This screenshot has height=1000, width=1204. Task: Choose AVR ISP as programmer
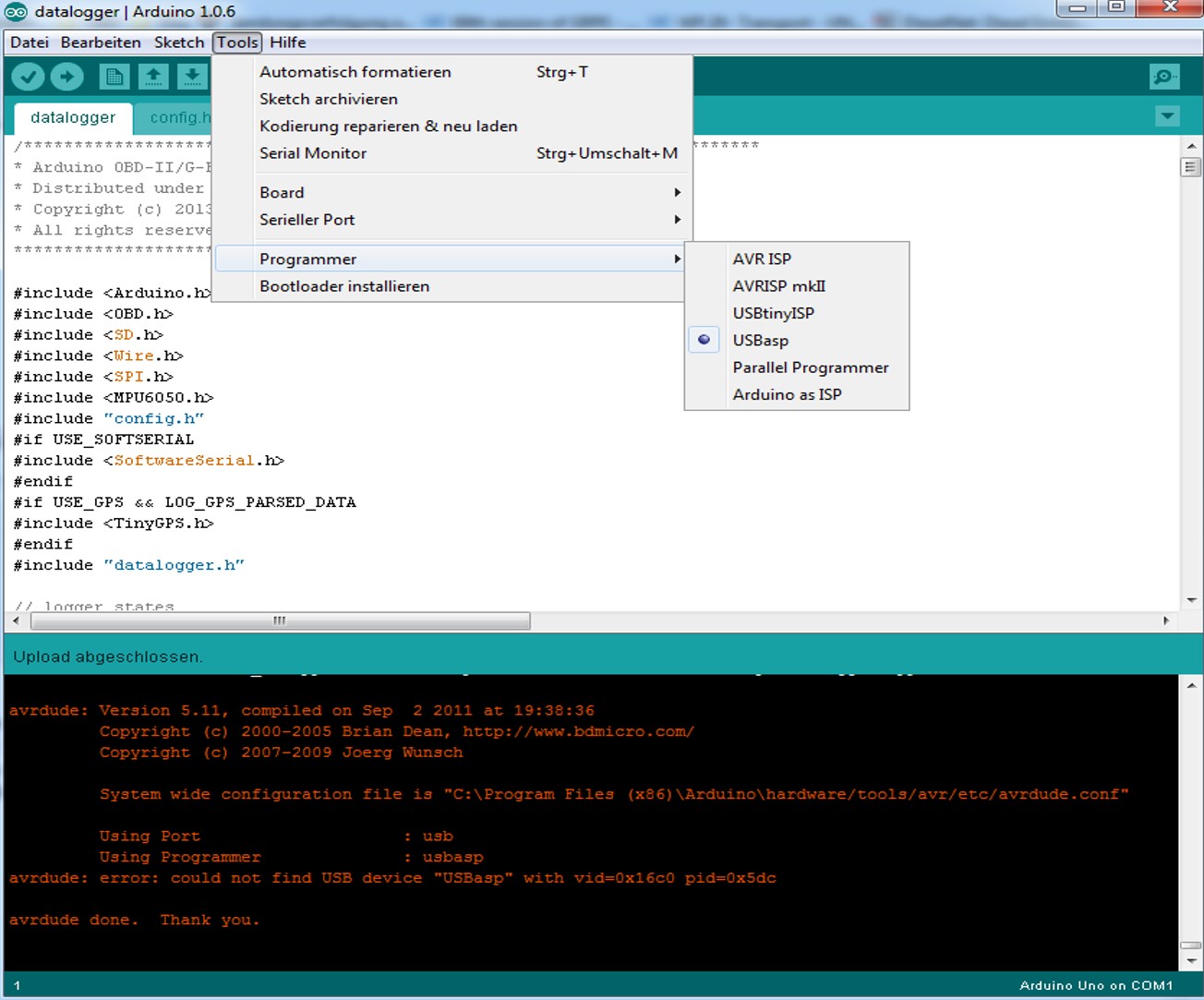pyautogui.click(x=796, y=259)
